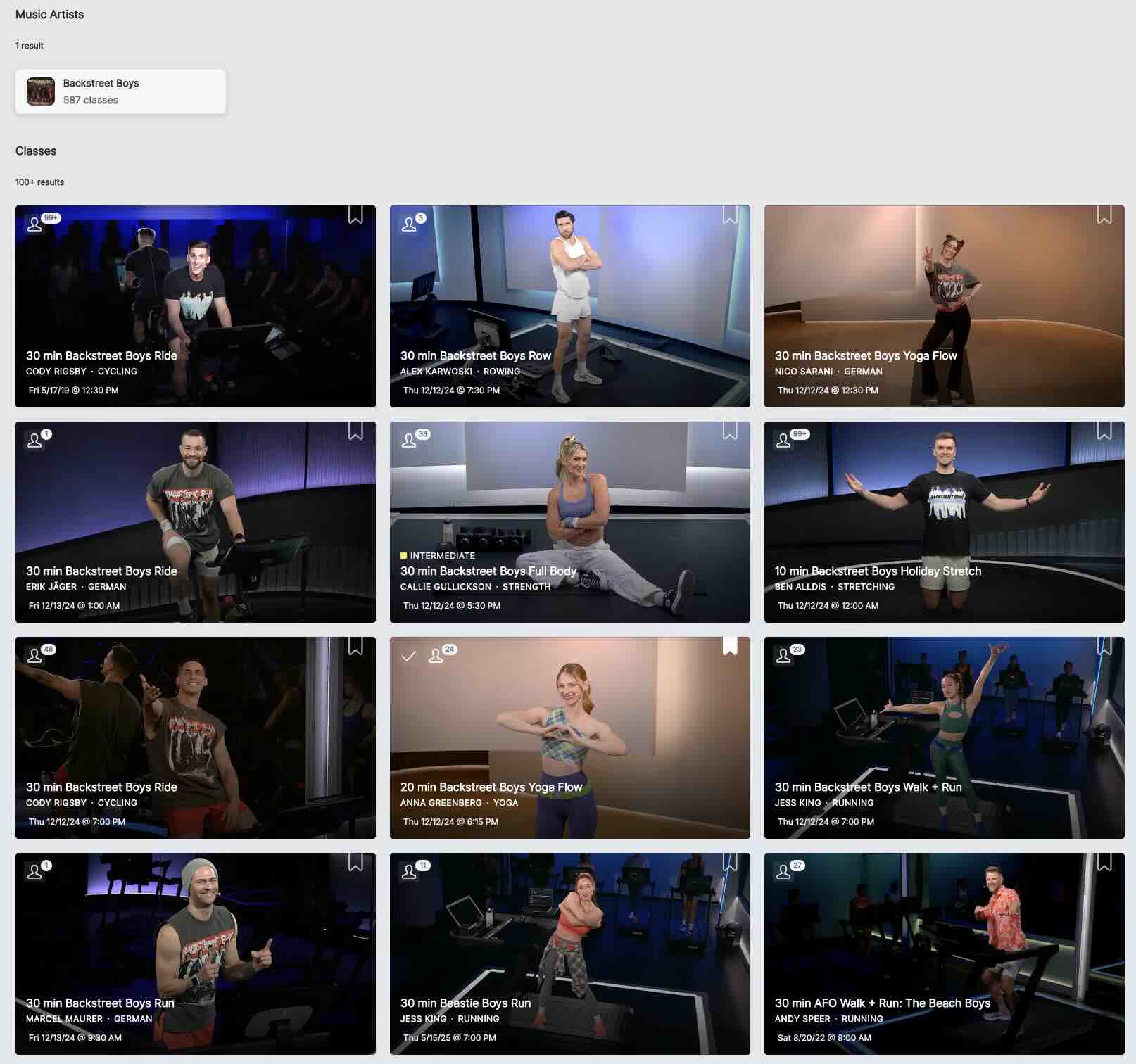
Task: Remove bookmark from Anna Greenberg's Yoga Flow
Action: (x=730, y=646)
